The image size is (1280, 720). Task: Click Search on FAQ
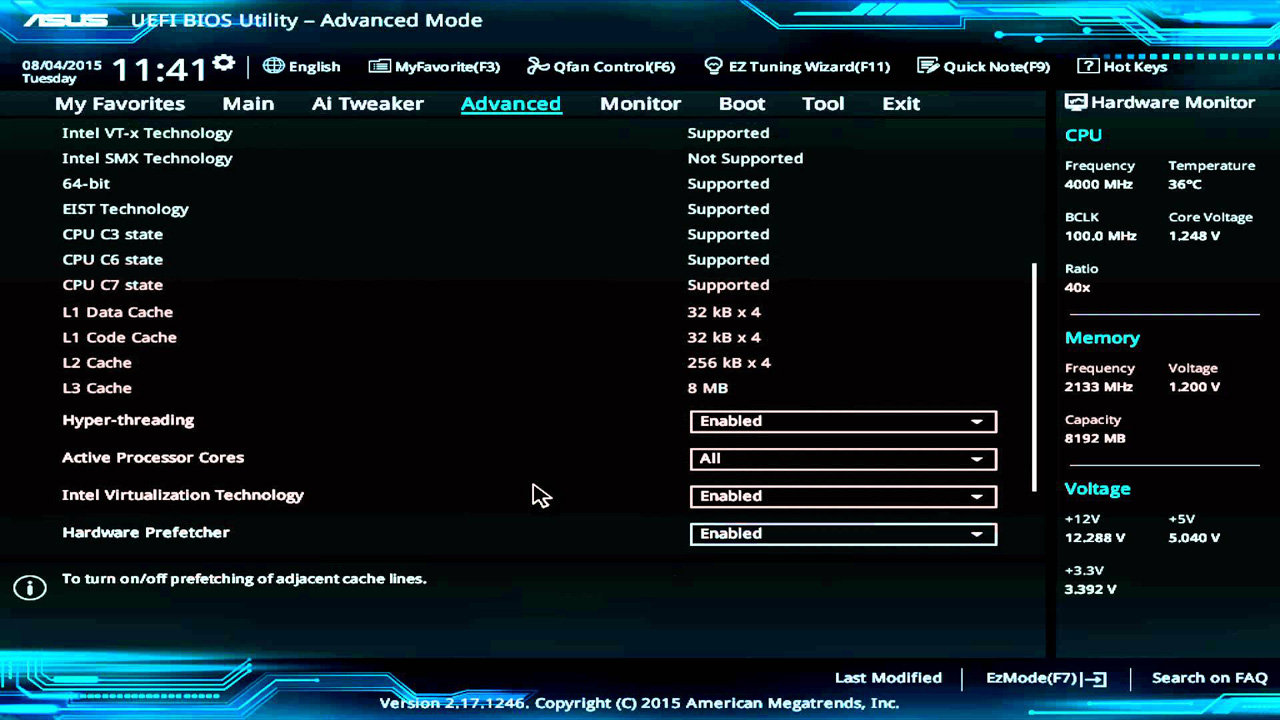[1209, 678]
